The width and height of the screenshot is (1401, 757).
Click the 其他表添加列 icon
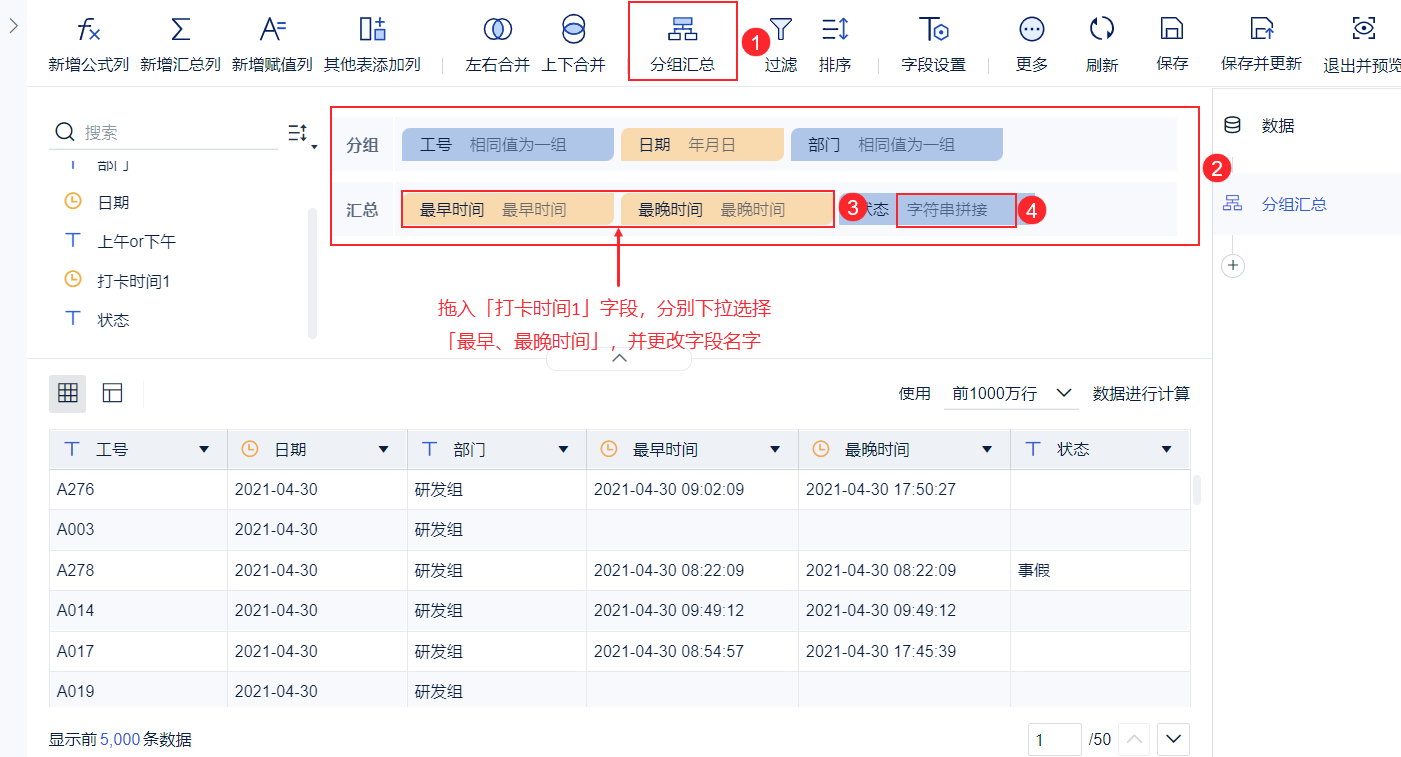(x=372, y=29)
